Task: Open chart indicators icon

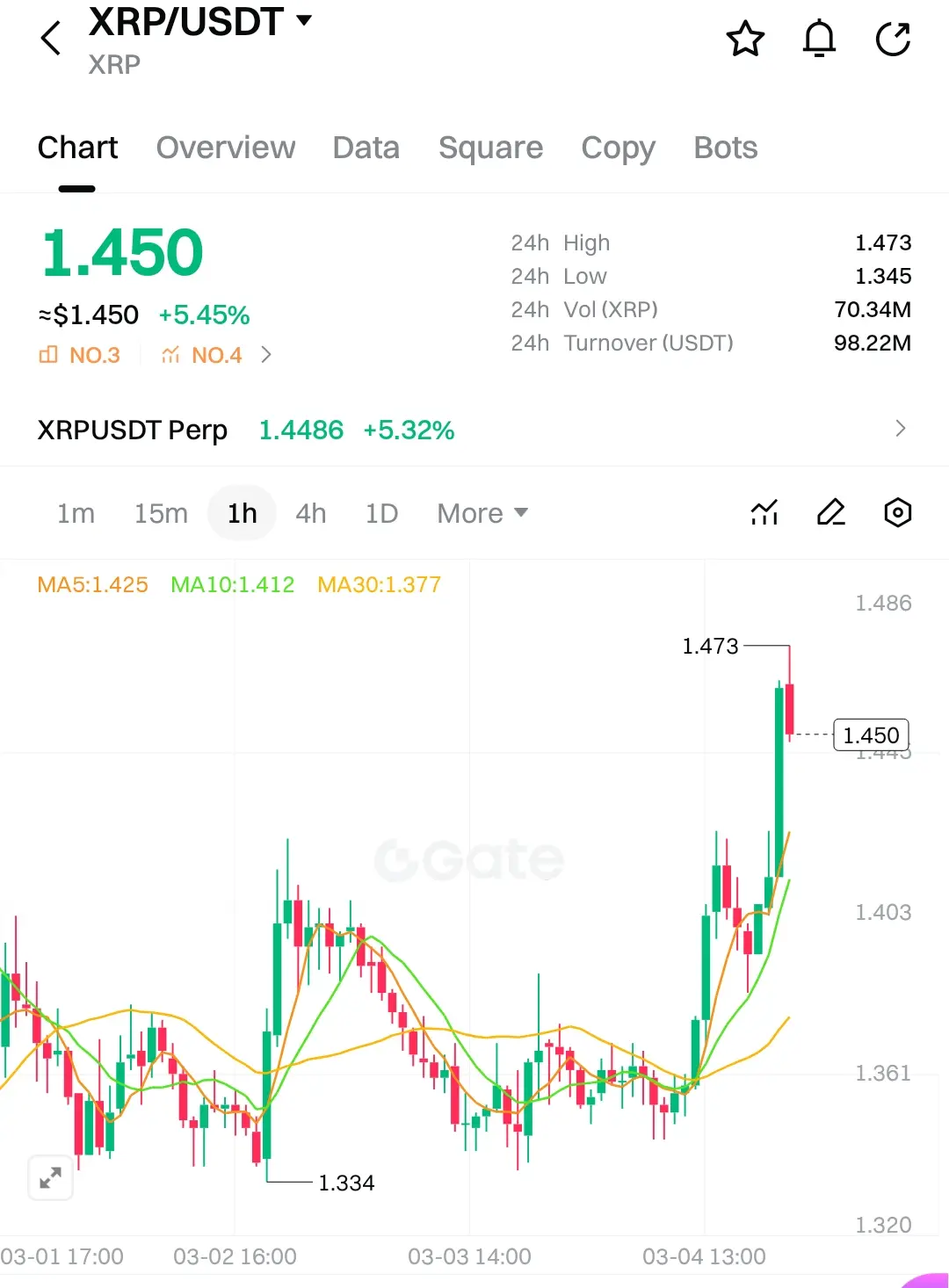Action: click(764, 512)
